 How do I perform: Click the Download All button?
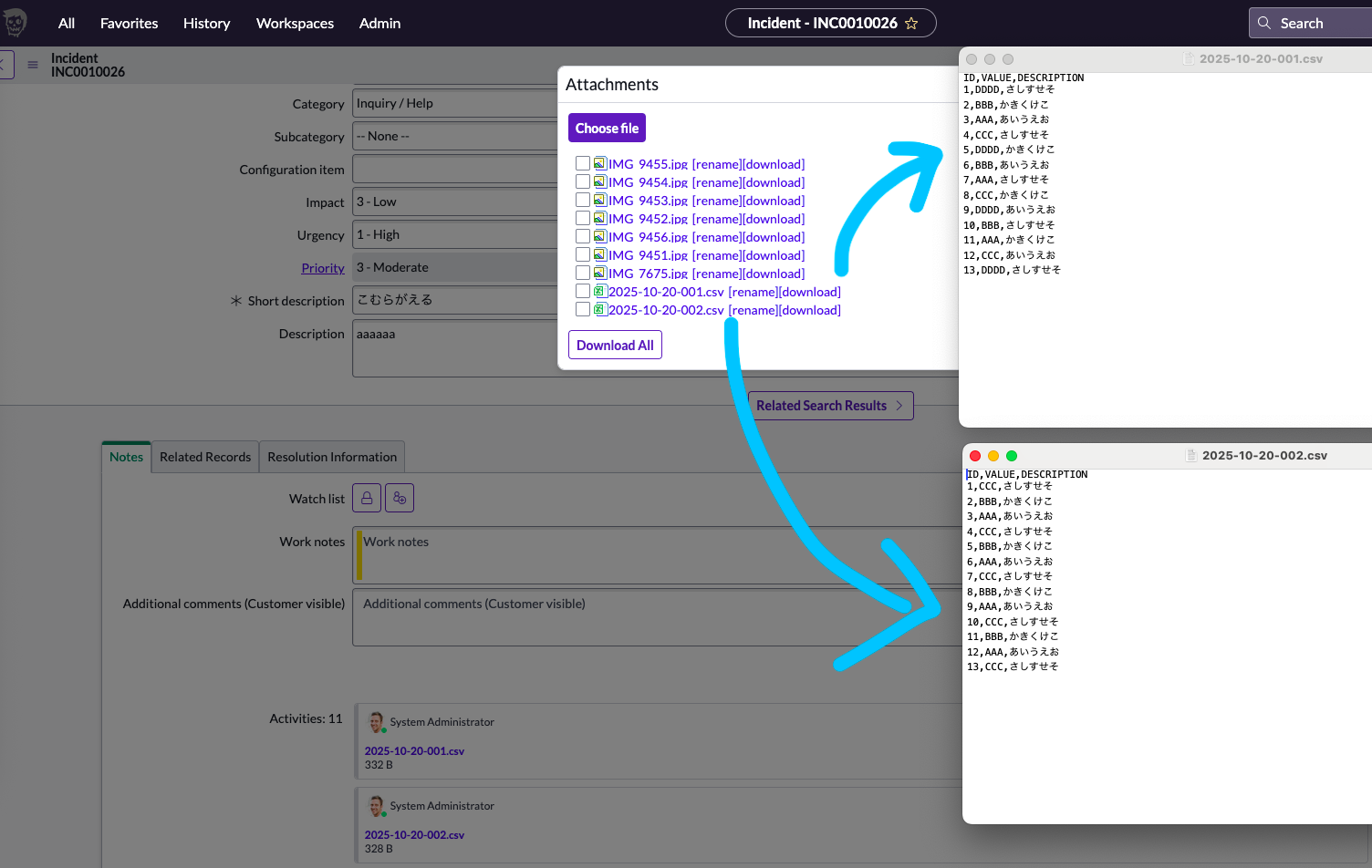tap(615, 345)
